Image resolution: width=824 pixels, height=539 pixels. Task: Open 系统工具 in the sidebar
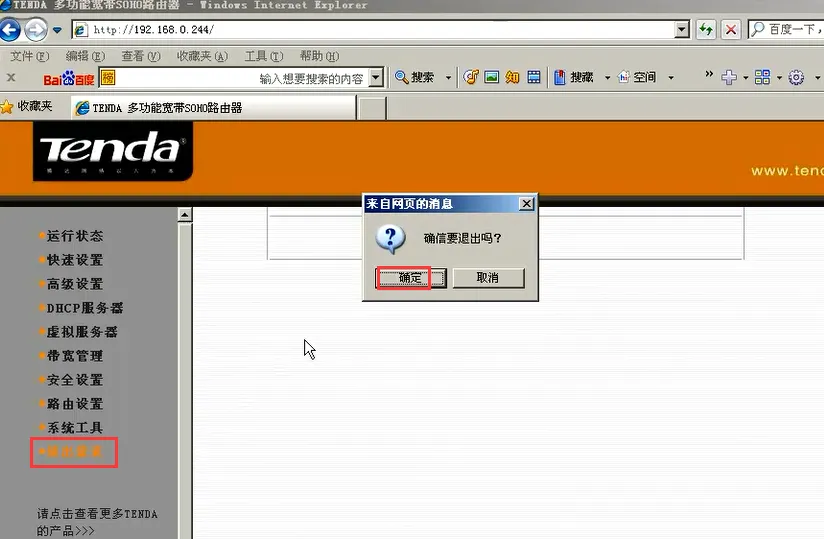[x=75, y=428]
